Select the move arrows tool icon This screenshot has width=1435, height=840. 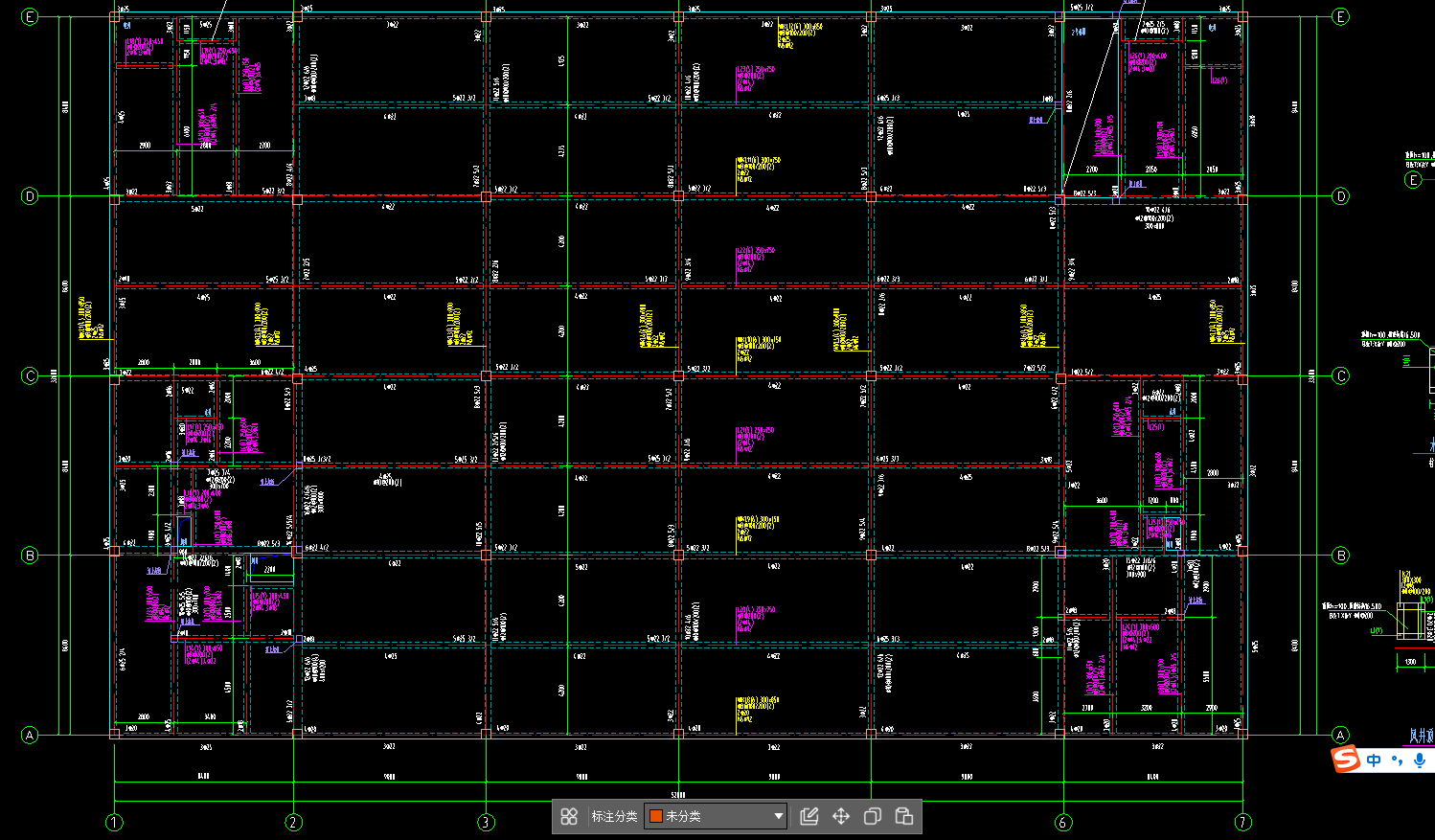841,816
